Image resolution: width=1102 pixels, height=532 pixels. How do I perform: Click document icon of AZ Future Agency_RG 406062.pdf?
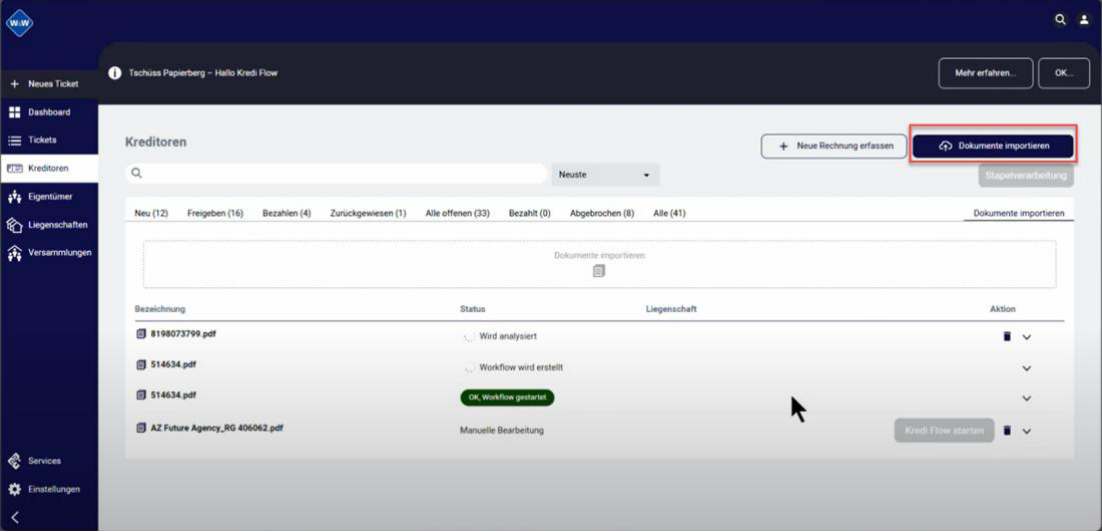pyautogui.click(x=141, y=427)
